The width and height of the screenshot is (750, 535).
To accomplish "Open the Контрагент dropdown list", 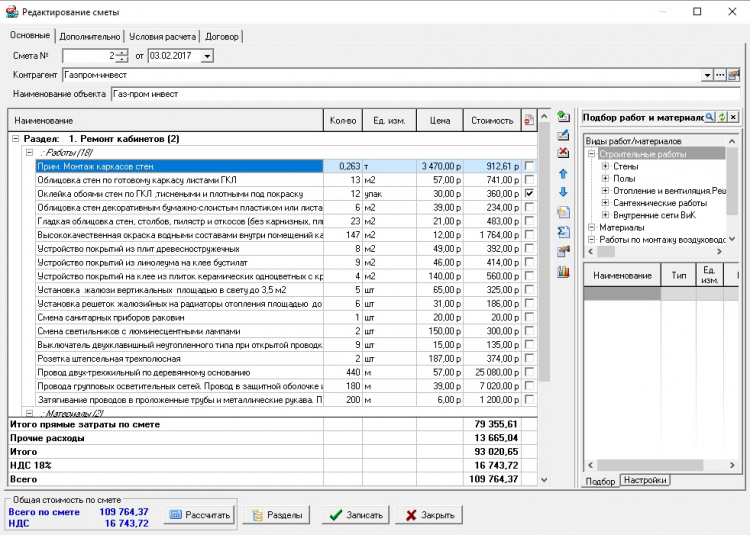I will click(x=707, y=75).
